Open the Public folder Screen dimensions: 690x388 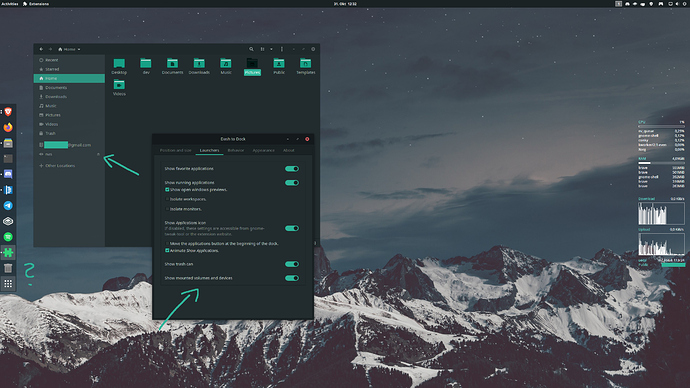click(279, 66)
